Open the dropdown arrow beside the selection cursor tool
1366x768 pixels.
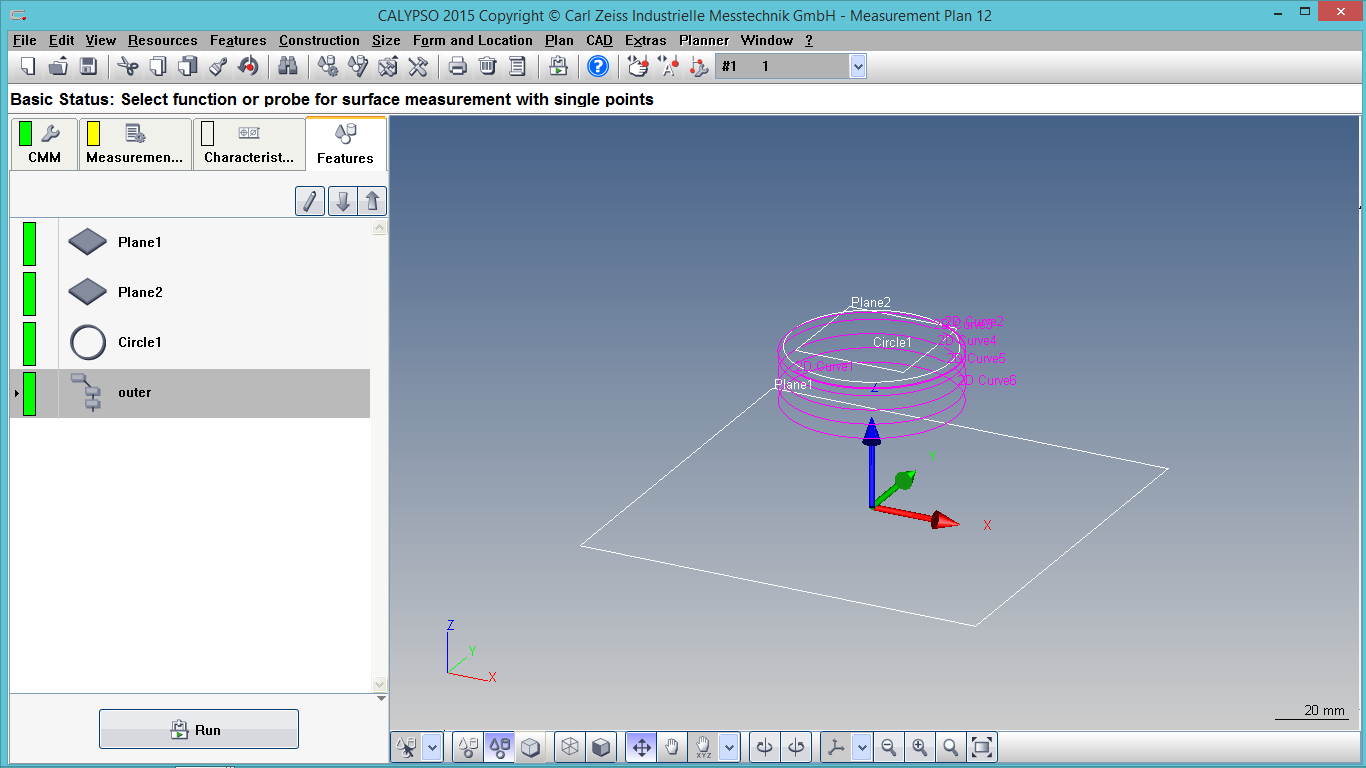(432, 747)
